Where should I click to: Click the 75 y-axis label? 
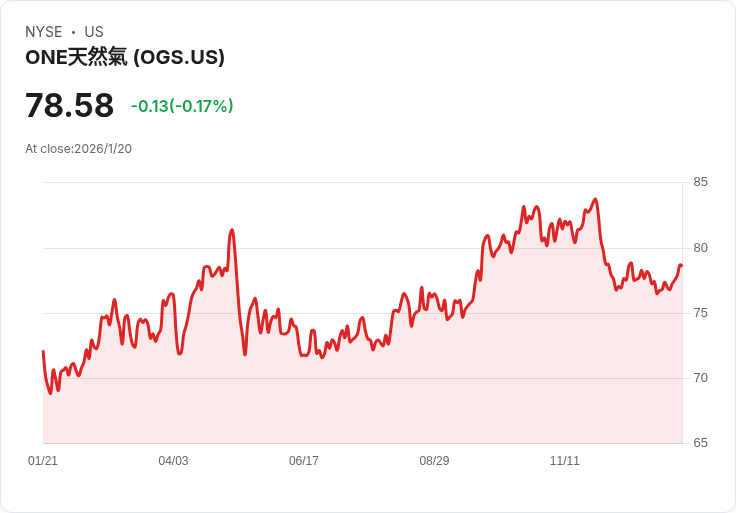click(701, 313)
